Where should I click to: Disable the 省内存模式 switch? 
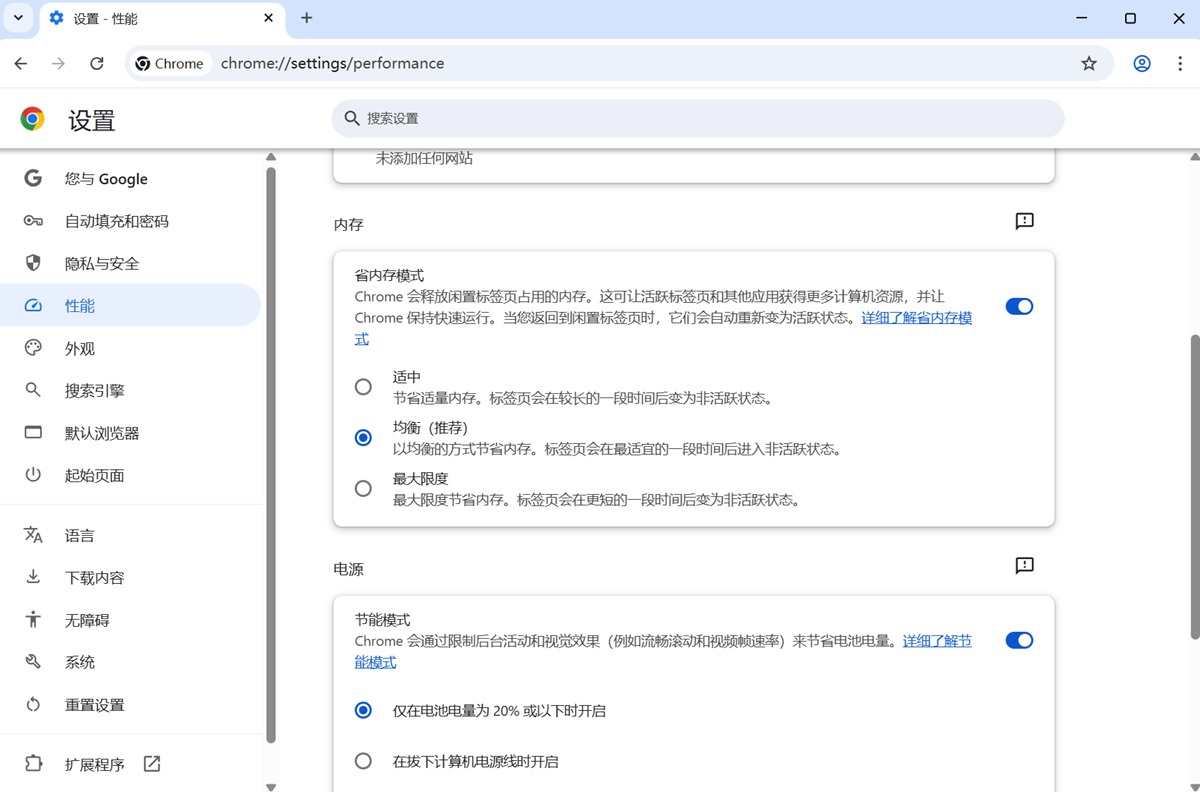click(x=1018, y=306)
